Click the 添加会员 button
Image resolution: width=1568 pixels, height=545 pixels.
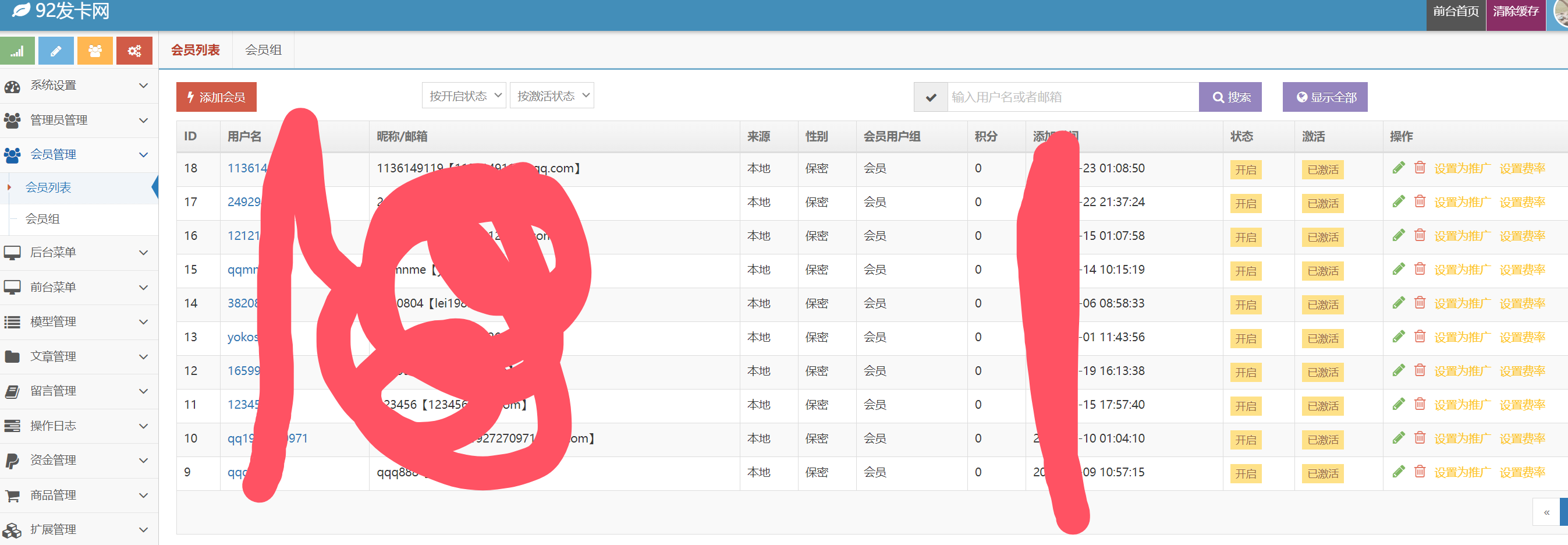tap(216, 97)
